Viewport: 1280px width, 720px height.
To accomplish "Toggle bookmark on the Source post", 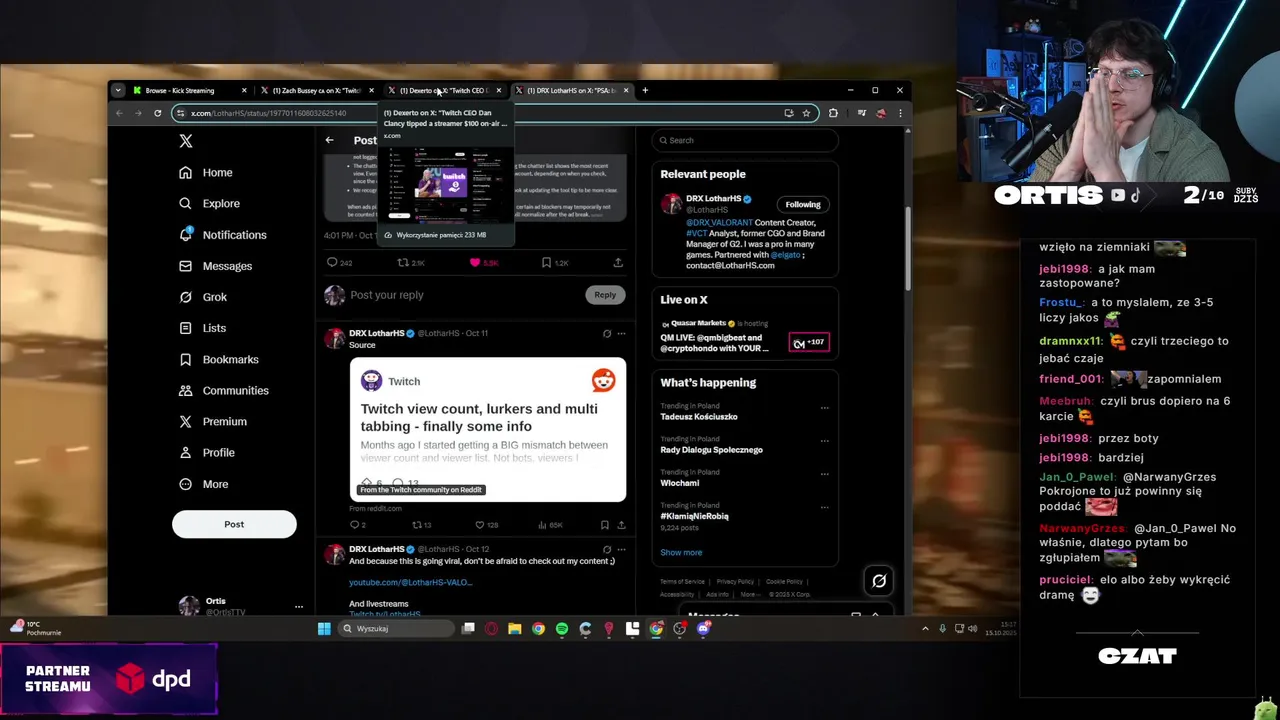I will (x=604, y=524).
